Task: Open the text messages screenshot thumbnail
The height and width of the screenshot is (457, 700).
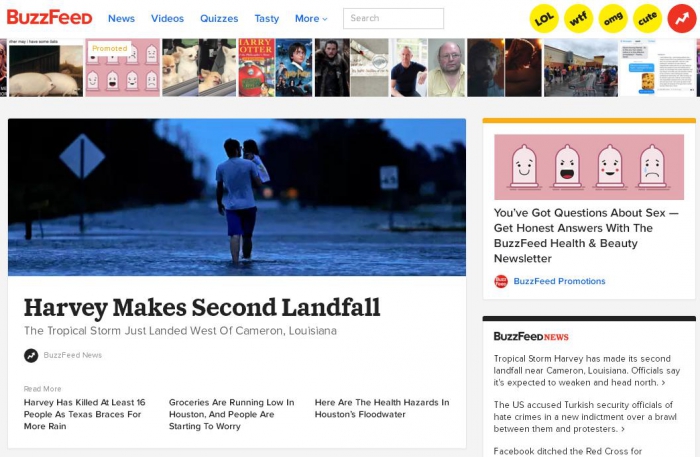Action: tap(657, 67)
